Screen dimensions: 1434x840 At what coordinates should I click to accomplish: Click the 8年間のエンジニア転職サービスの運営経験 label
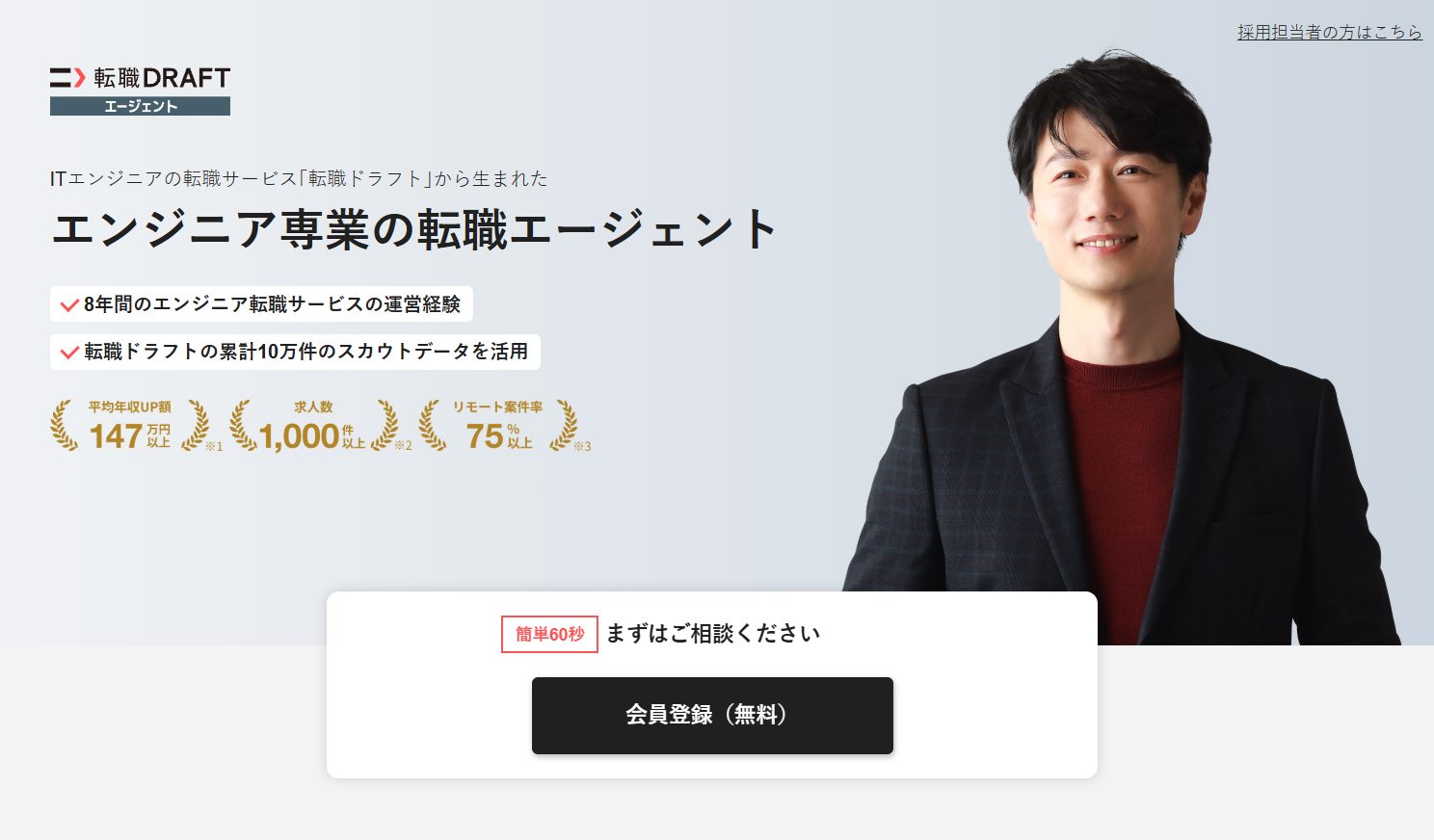coord(272,304)
